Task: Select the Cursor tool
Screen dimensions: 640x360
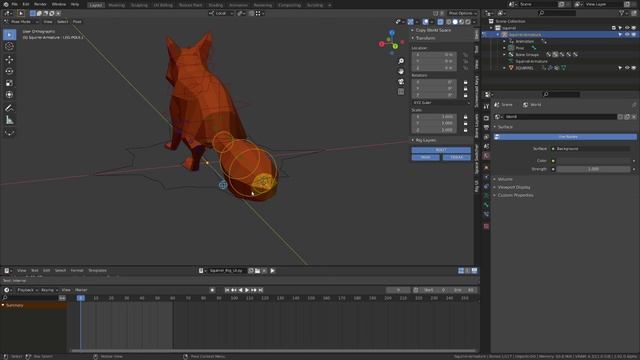Action: coord(9,47)
